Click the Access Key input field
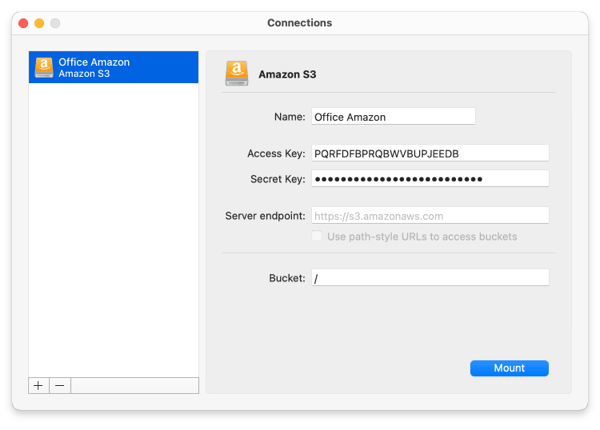Image resolution: width=600 pixels, height=430 pixels. [430, 153]
